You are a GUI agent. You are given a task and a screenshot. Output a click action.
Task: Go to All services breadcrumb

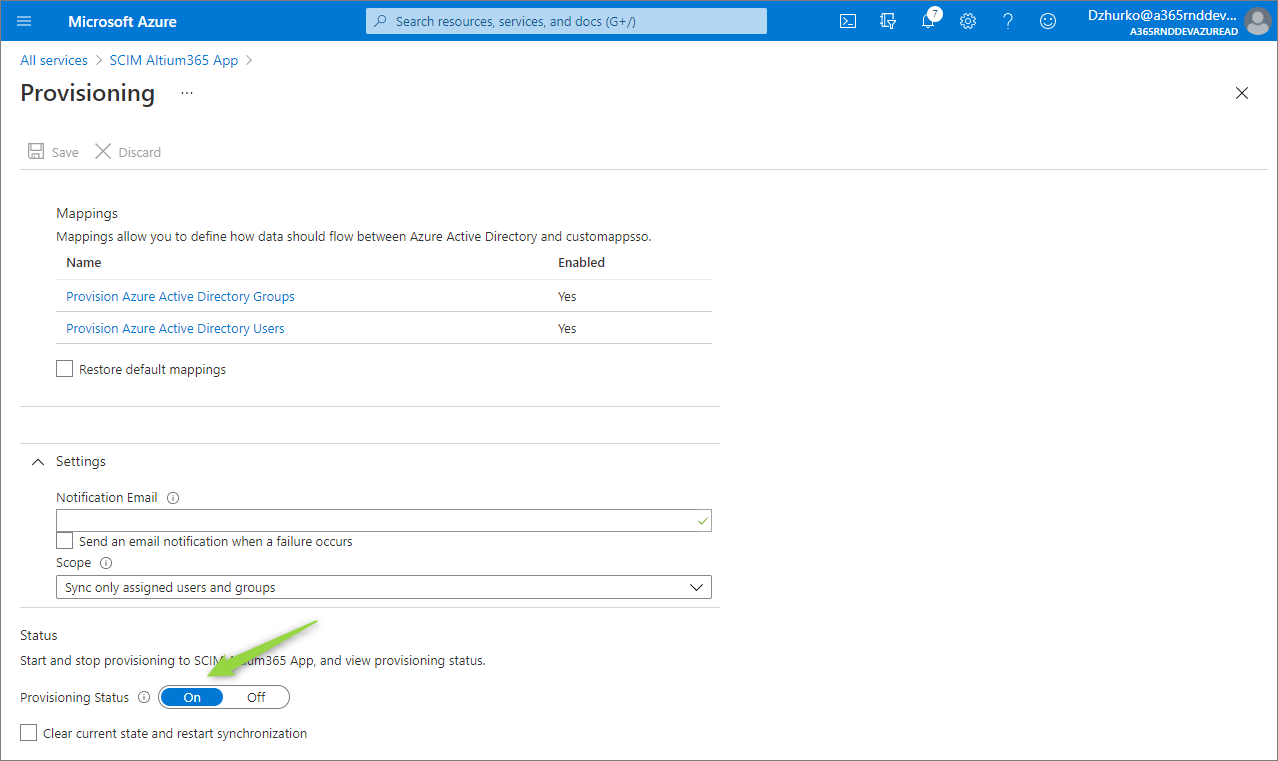click(54, 60)
